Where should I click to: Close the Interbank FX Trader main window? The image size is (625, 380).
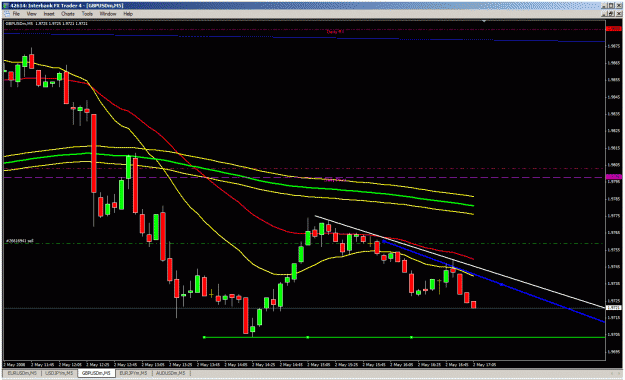(x=619, y=6)
